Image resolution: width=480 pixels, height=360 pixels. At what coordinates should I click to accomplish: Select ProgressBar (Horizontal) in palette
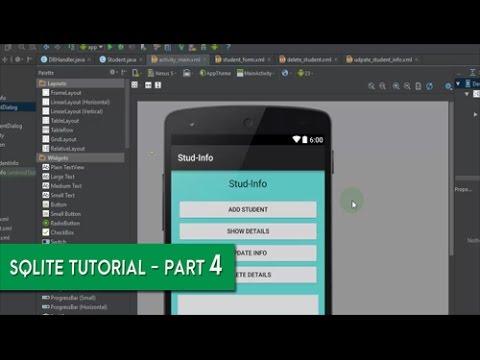click(75, 307)
